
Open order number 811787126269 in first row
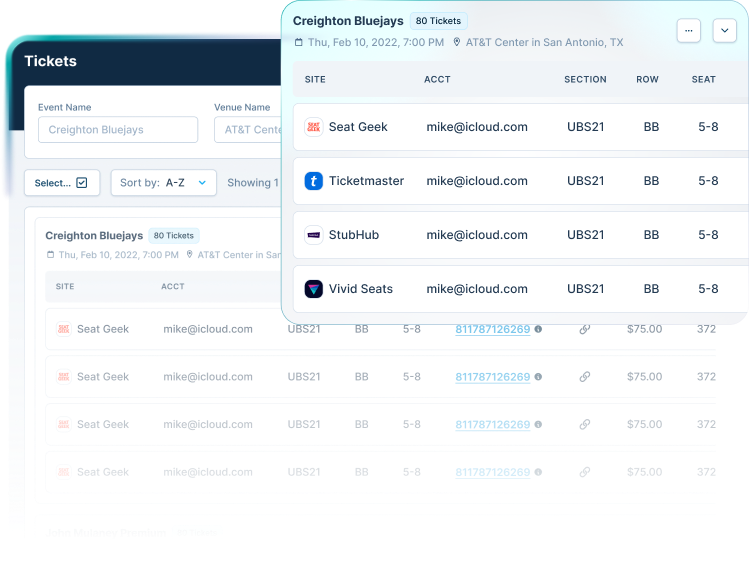pos(492,329)
